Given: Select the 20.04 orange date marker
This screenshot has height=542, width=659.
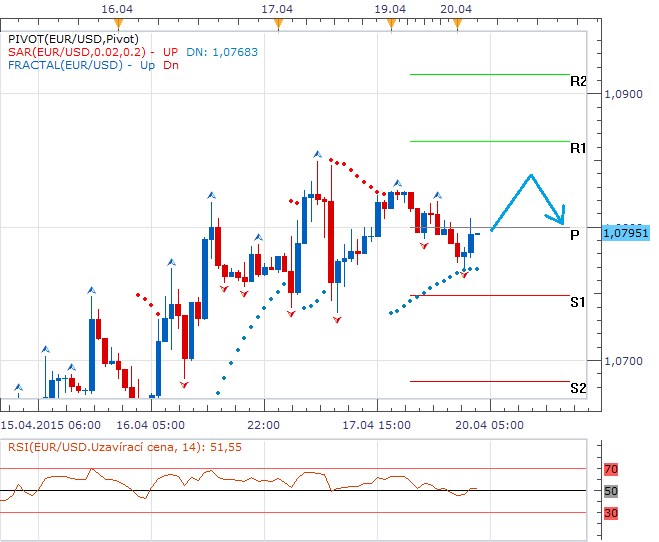Looking at the screenshot, I should (456, 23).
